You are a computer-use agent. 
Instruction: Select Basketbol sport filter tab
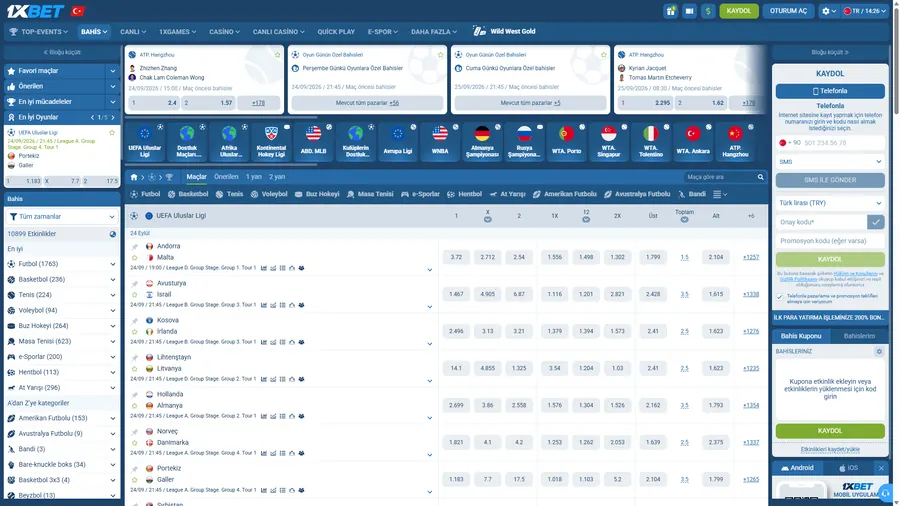click(188, 194)
